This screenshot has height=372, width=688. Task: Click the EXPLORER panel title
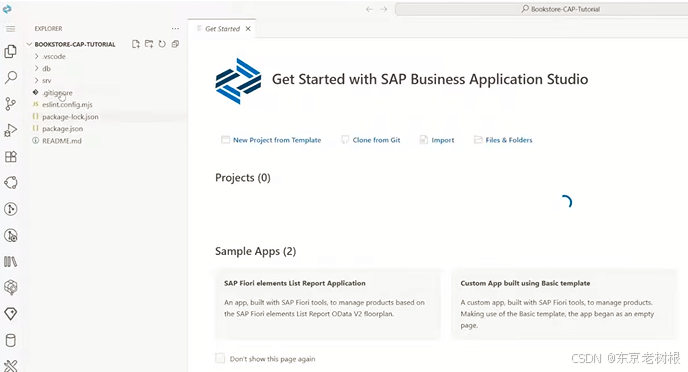[48, 29]
